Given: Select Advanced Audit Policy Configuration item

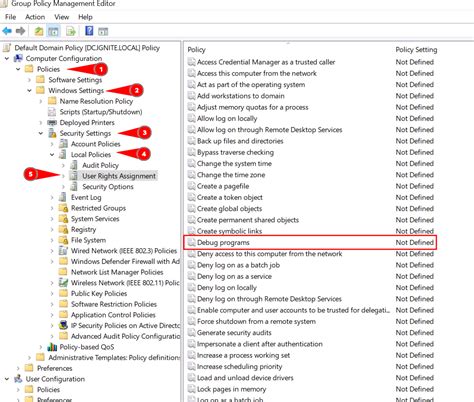Looking at the screenshot, I should point(125,336).
